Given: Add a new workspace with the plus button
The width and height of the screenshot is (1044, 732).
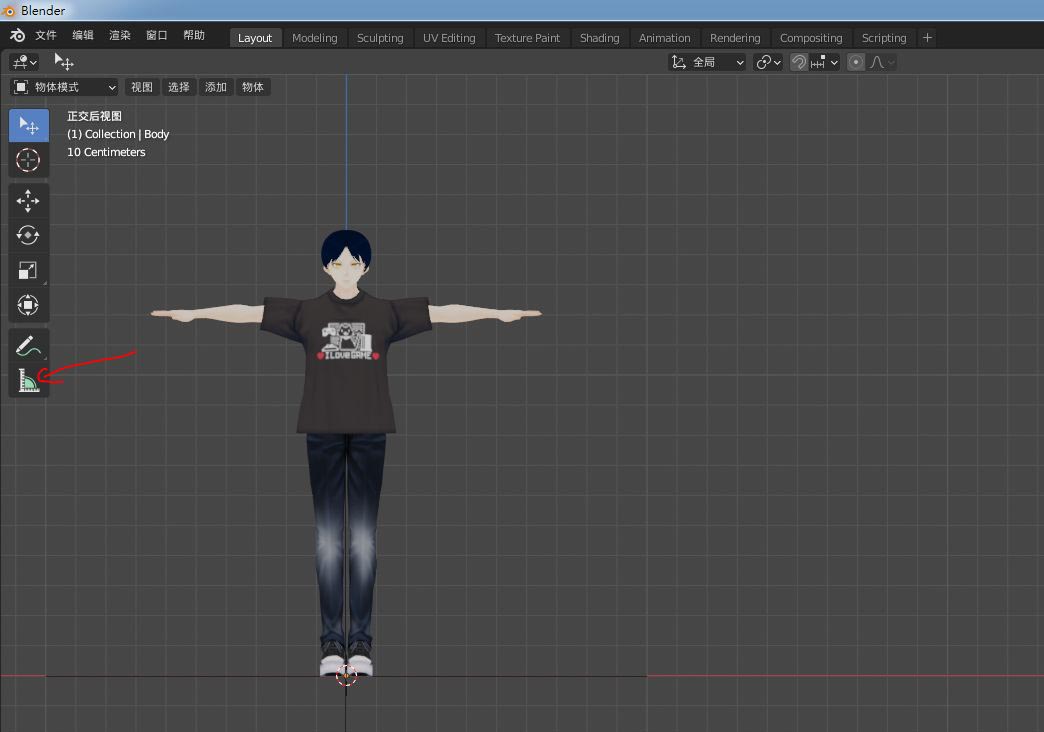Looking at the screenshot, I should pyautogui.click(x=927, y=38).
